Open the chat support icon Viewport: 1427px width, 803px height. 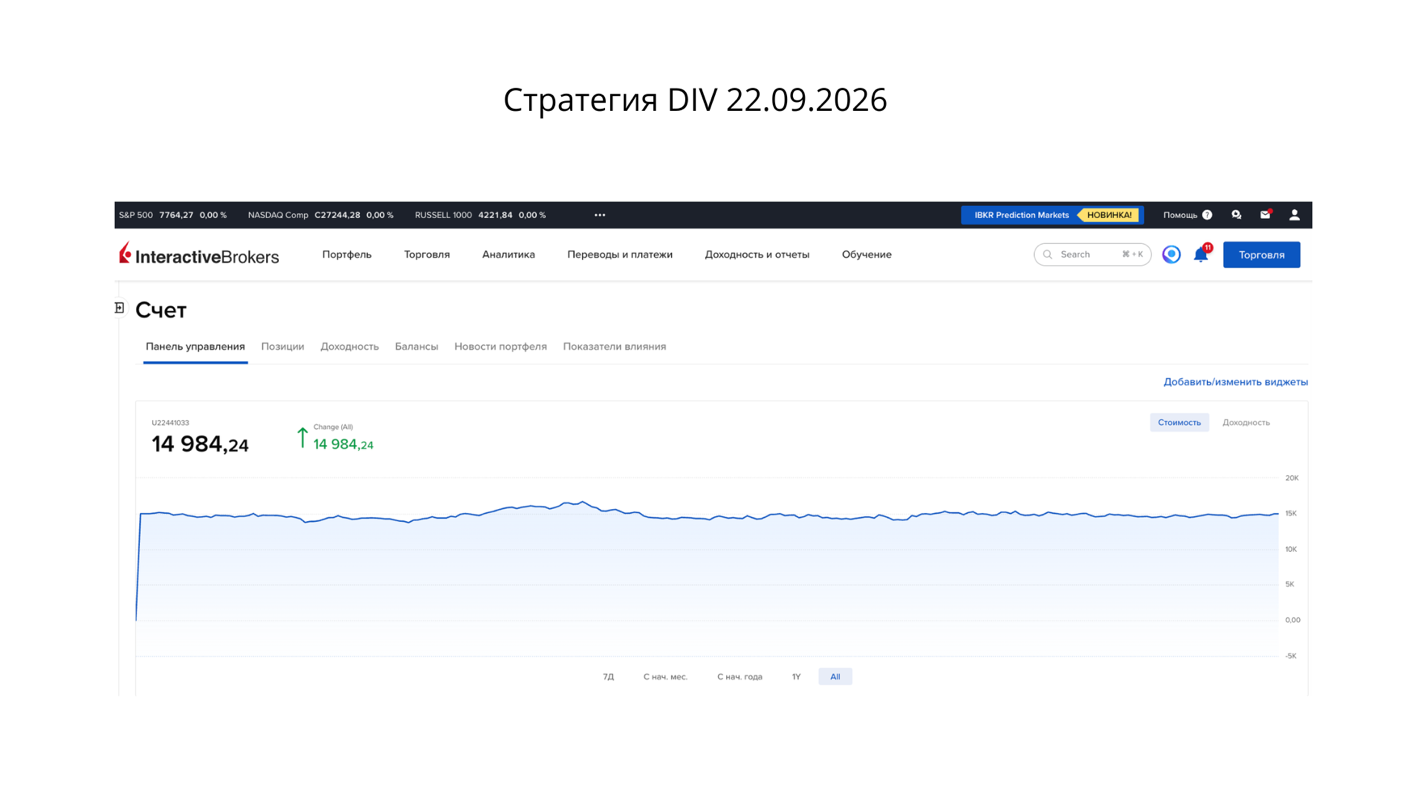pos(1237,215)
